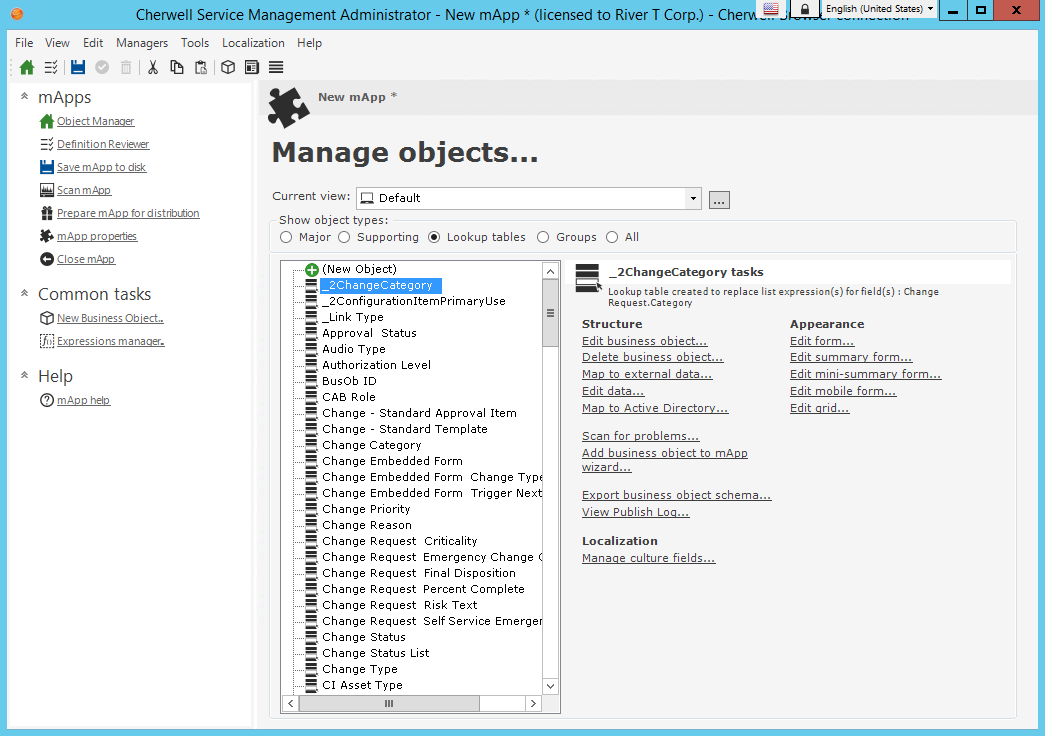
Task: Click the Expressions manager icon
Action: [x=47, y=341]
